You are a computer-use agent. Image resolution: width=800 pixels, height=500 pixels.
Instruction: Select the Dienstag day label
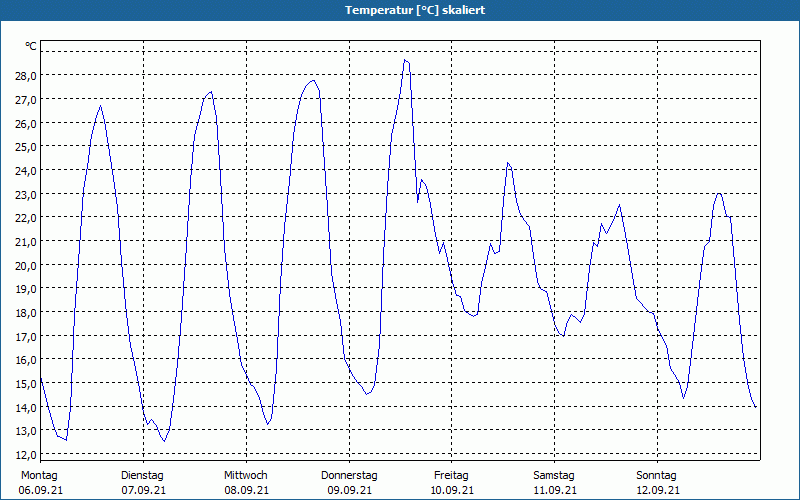click(x=142, y=475)
